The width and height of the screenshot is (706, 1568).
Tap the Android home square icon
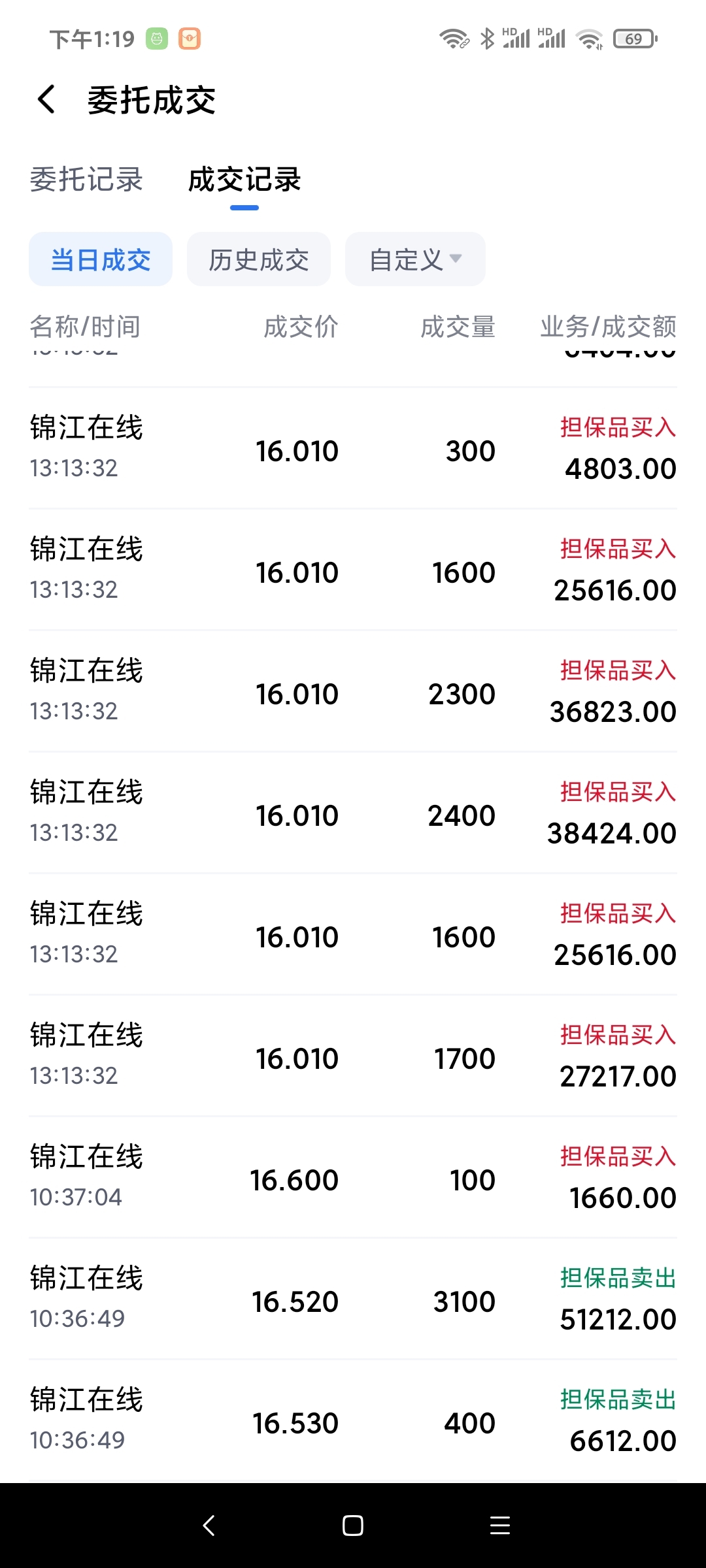tap(353, 1526)
